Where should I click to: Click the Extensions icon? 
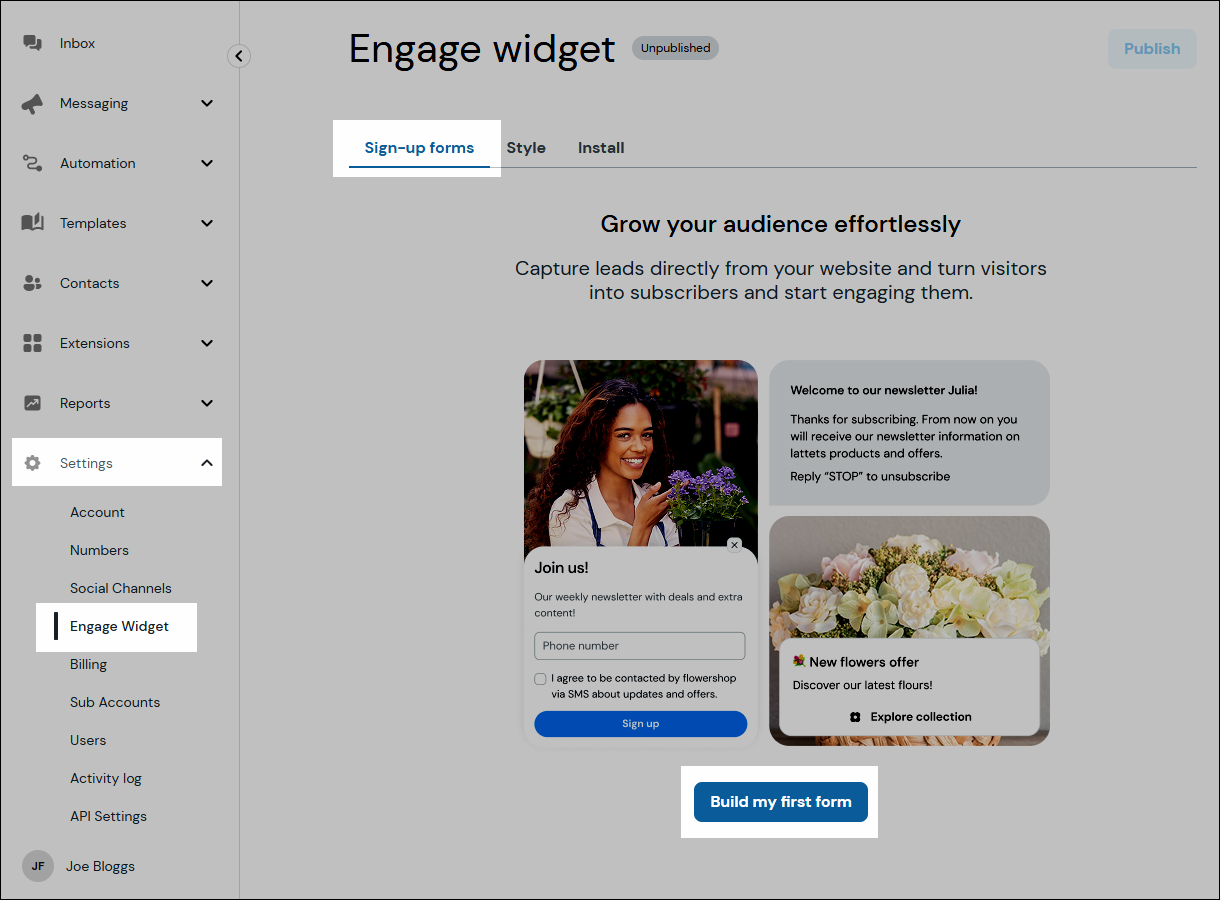pos(33,342)
